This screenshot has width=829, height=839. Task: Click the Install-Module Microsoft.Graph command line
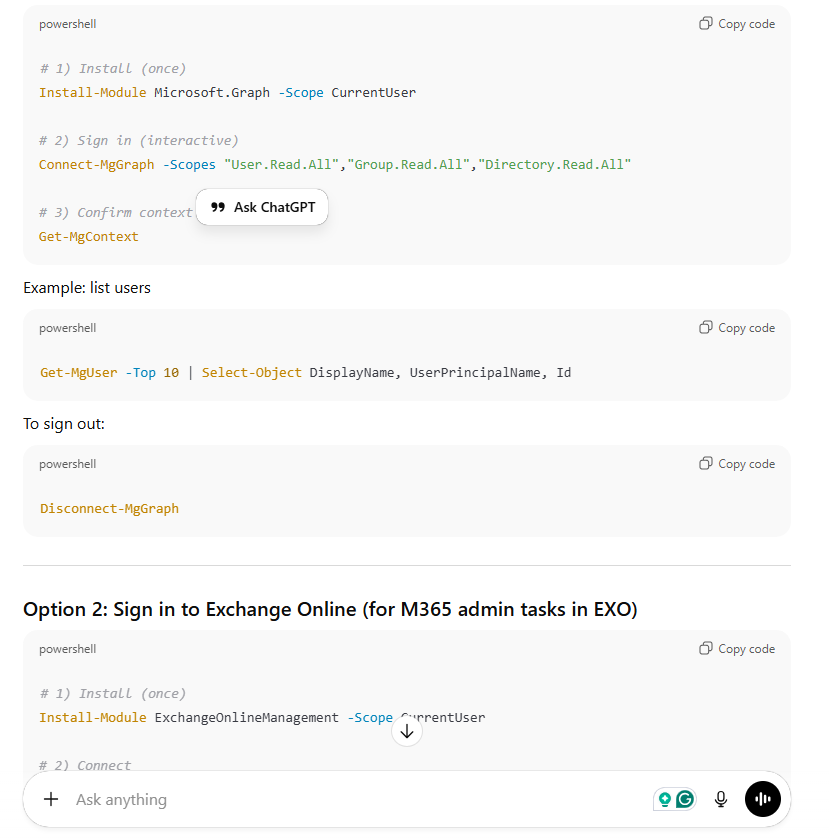point(227,93)
